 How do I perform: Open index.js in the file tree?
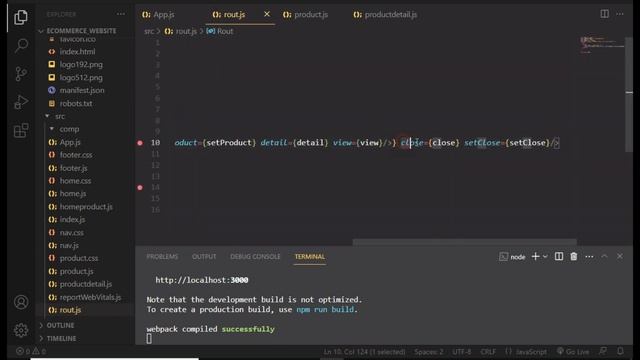(72, 220)
